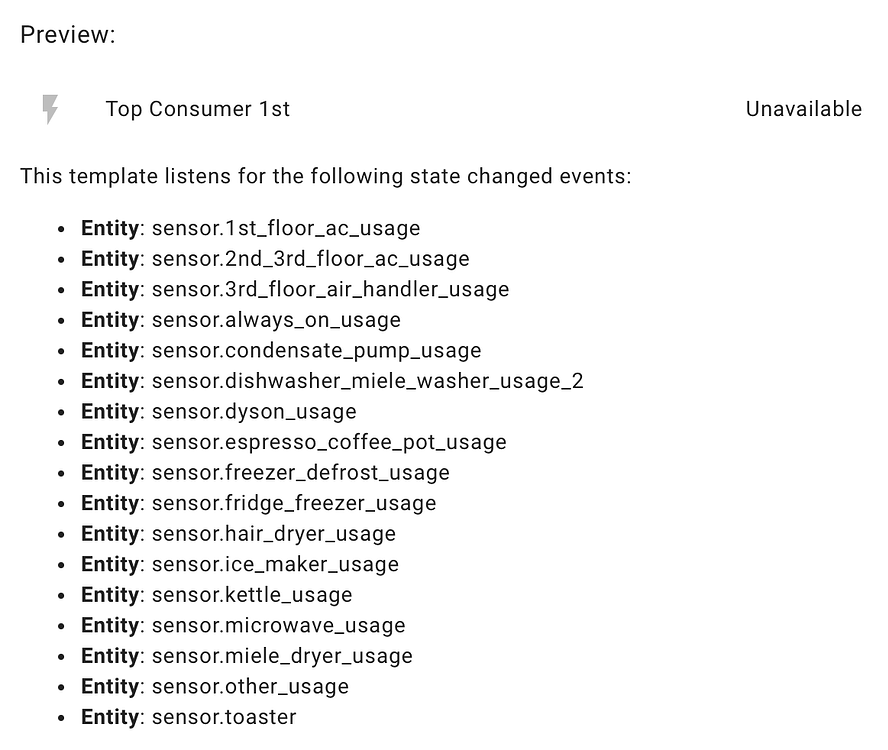The image size is (888, 750).
Task: Click sensor.microwave_usage in the entity list
Action: [x=242, y=625]
